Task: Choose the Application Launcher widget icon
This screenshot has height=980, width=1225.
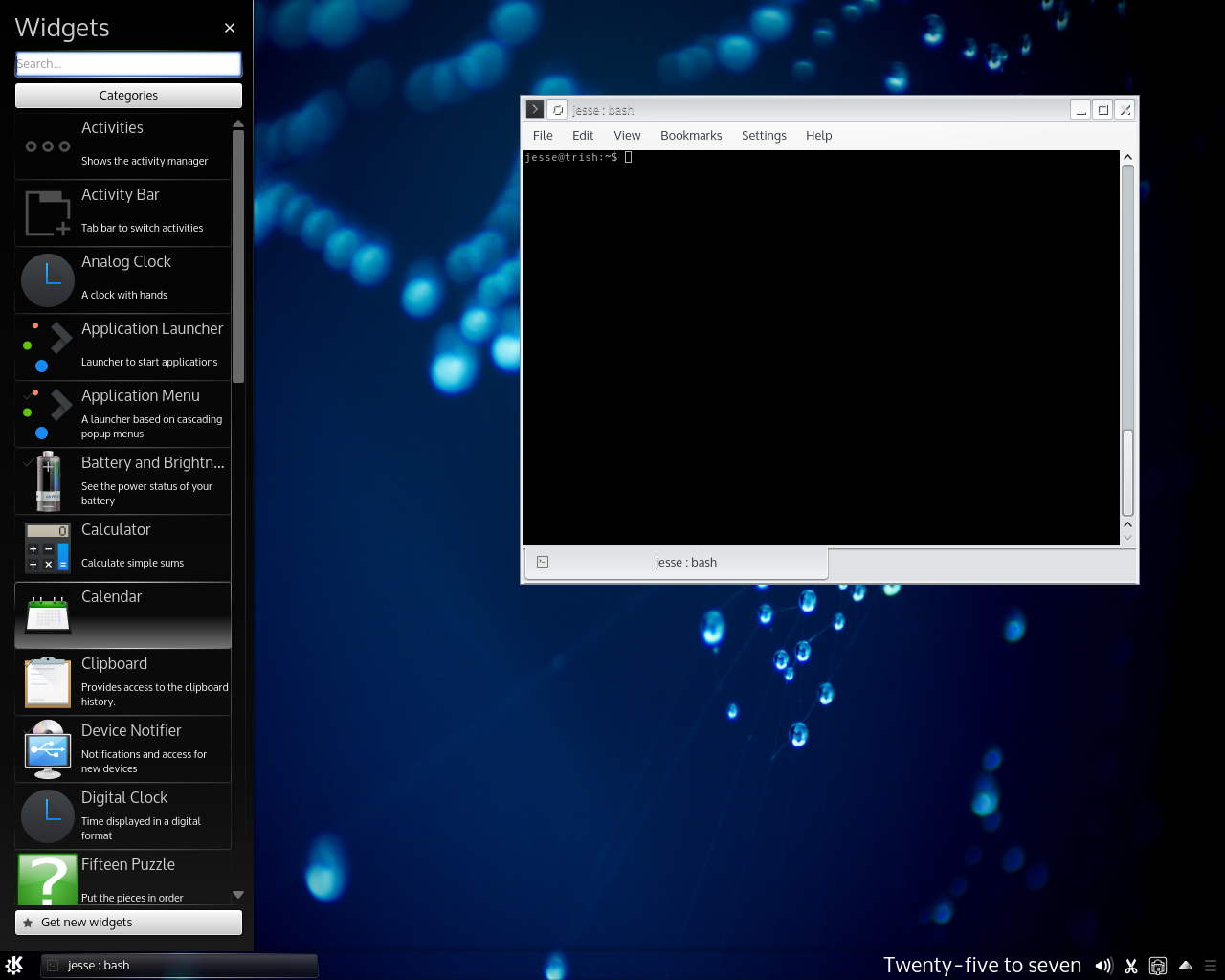Action: coord(47,347)
